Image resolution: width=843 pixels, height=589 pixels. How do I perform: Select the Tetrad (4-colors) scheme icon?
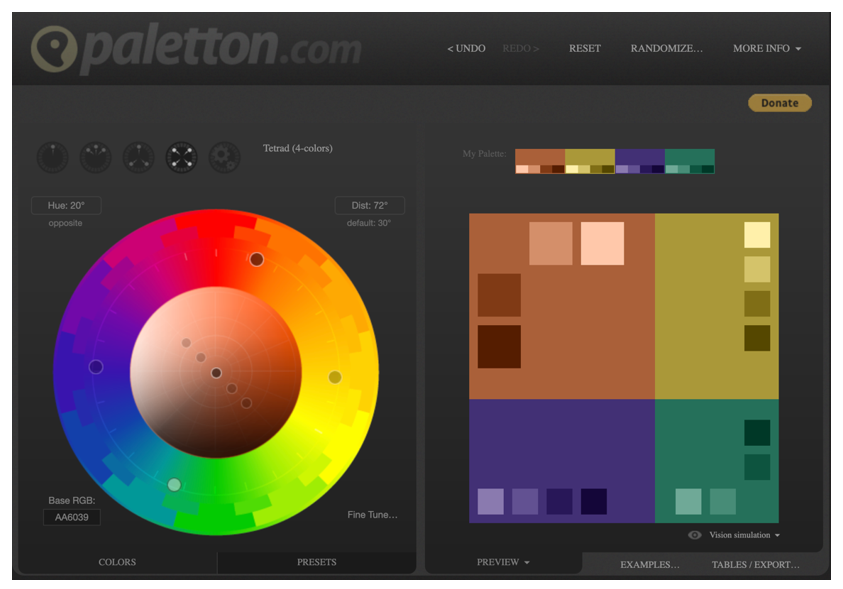tap(181, 158)
